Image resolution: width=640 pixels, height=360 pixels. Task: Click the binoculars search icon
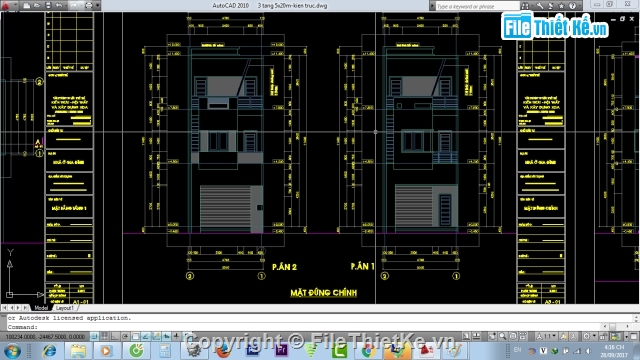click(525, 6)
